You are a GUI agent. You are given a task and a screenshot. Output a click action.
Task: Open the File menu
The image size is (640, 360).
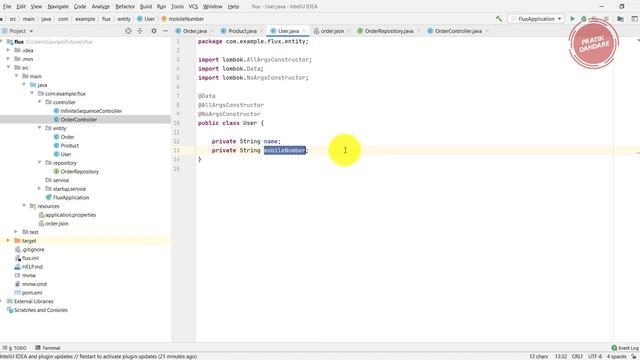click(x=7, y=7)
